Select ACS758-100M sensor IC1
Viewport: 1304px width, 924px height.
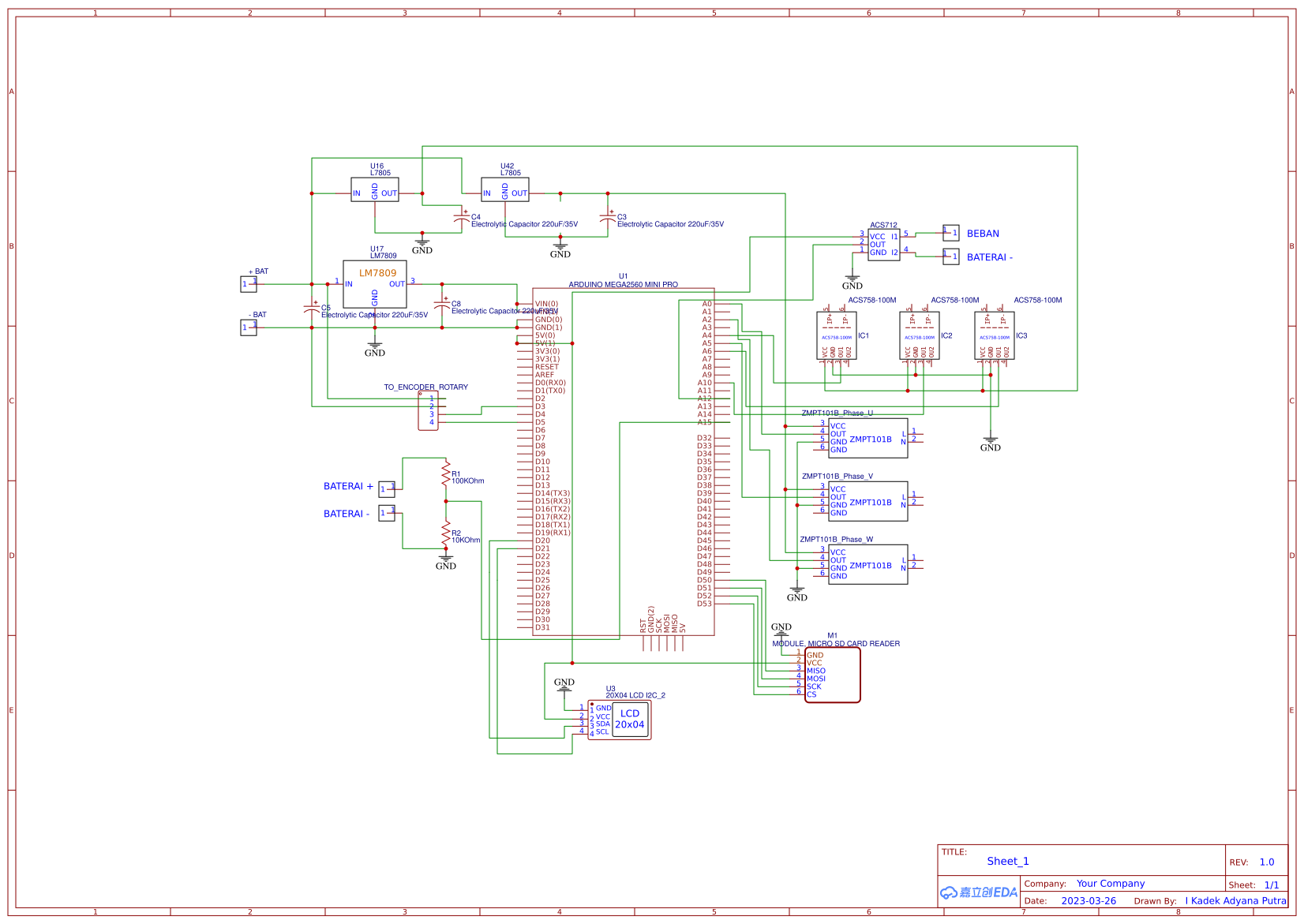(837, 335)
